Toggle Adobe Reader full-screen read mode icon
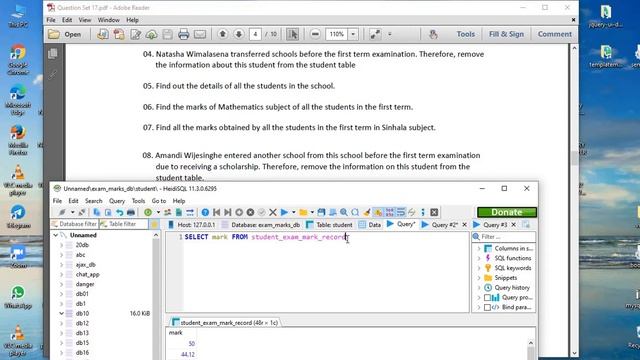640x360 pixels. click(x=375, y=34)
